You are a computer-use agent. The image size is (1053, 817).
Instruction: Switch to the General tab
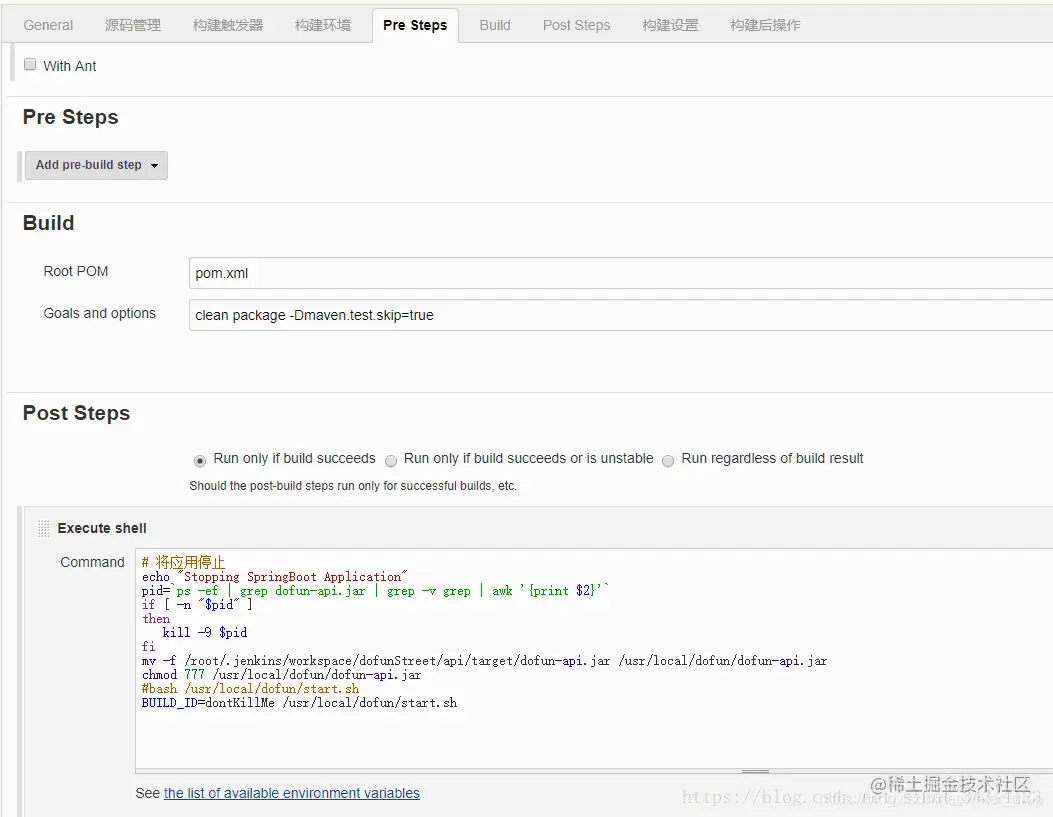(48, 25)
